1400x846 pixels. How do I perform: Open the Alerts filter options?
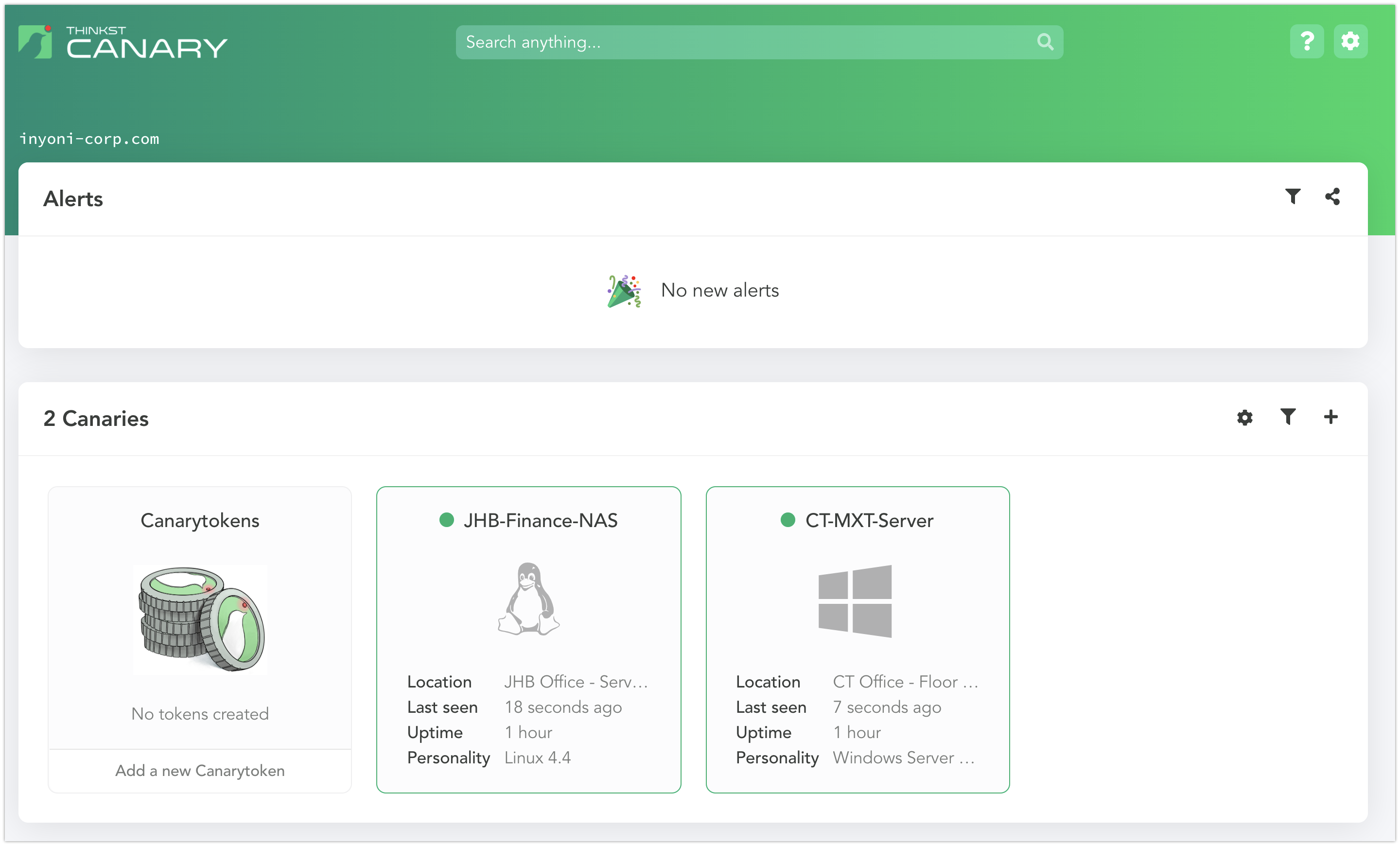(x=1293, y=196)
